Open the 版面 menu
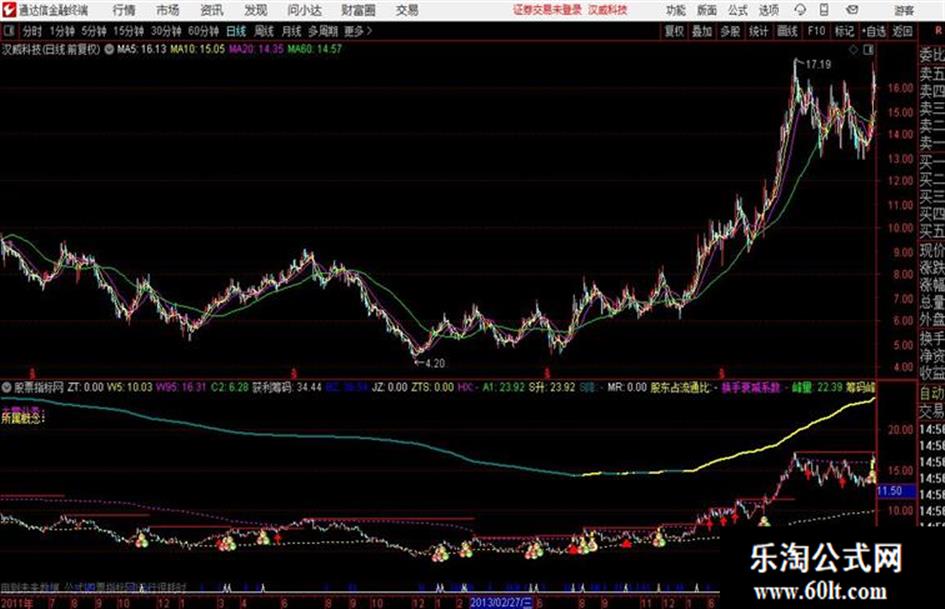 707,10
